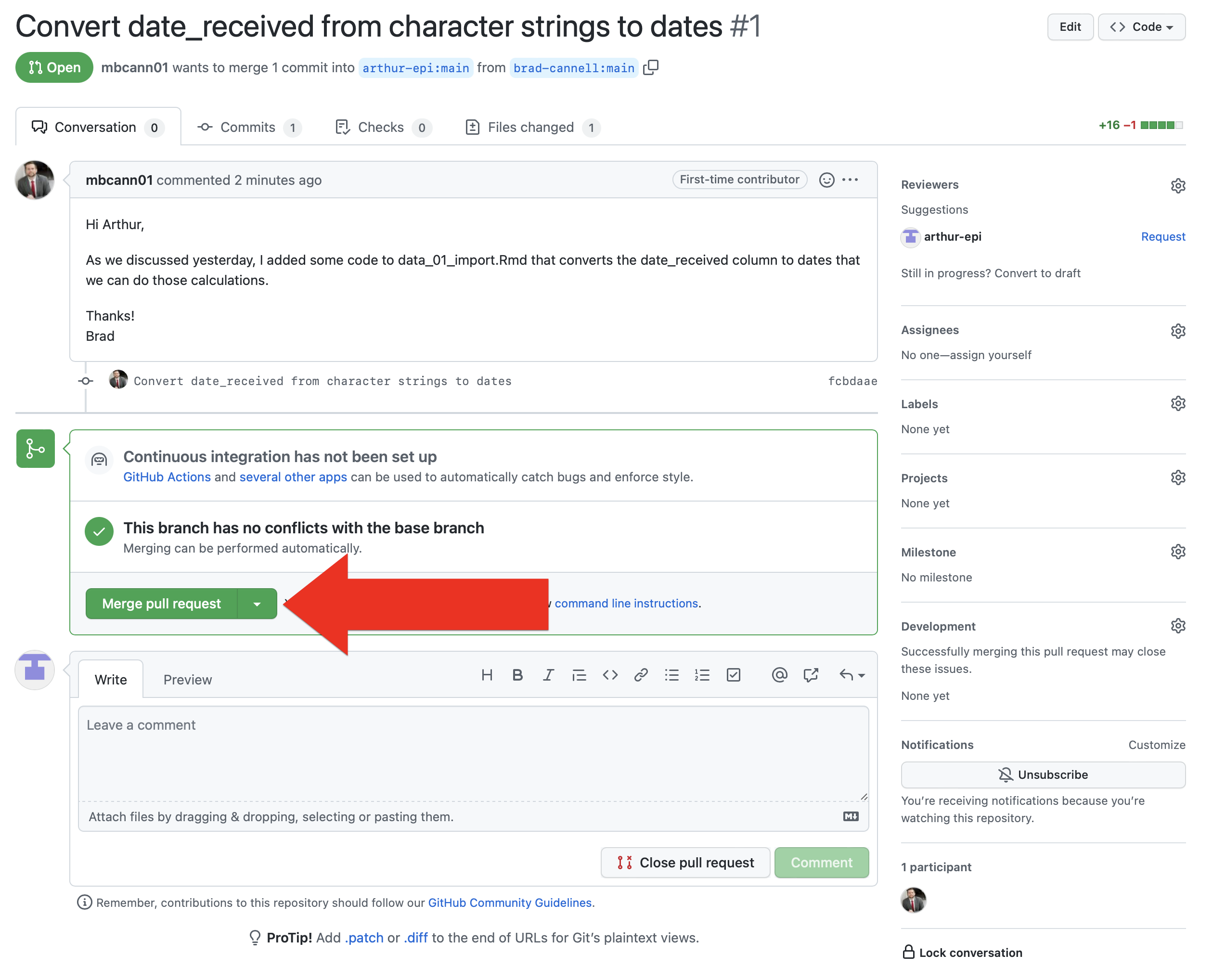Open the commit message link

[x=323, y=381]
